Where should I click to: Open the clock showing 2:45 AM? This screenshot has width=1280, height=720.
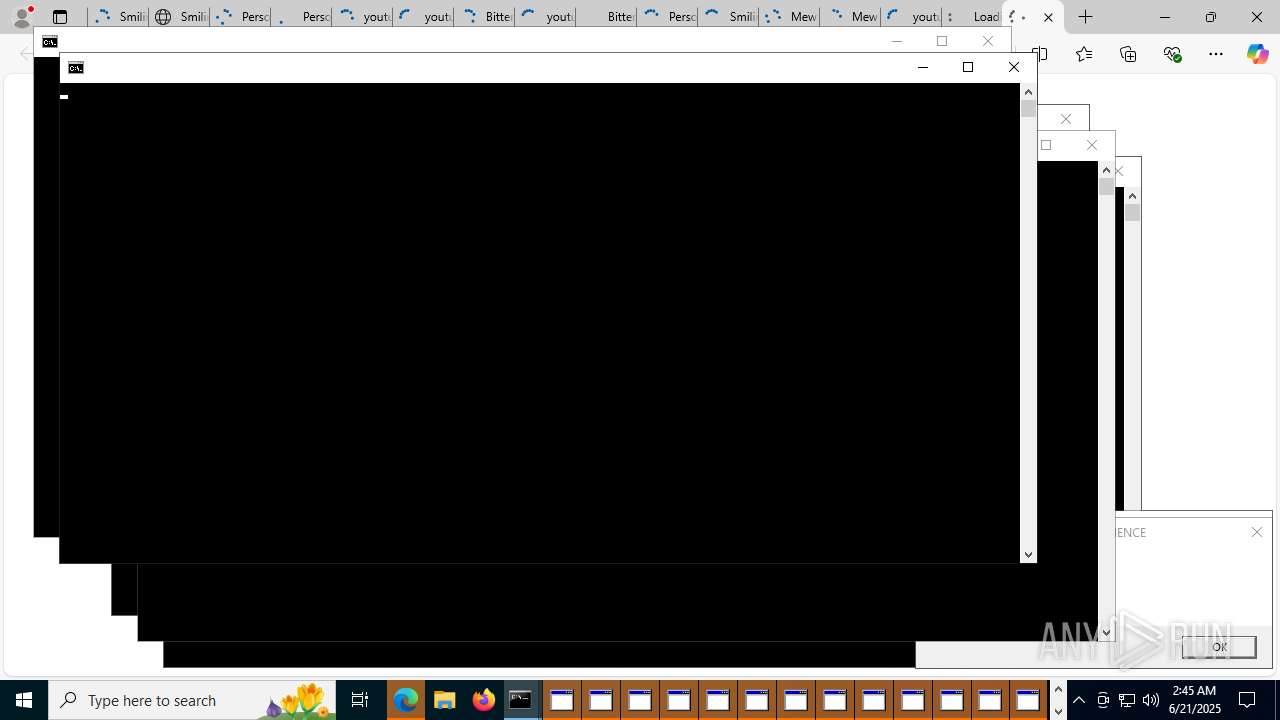(1194, 700)
